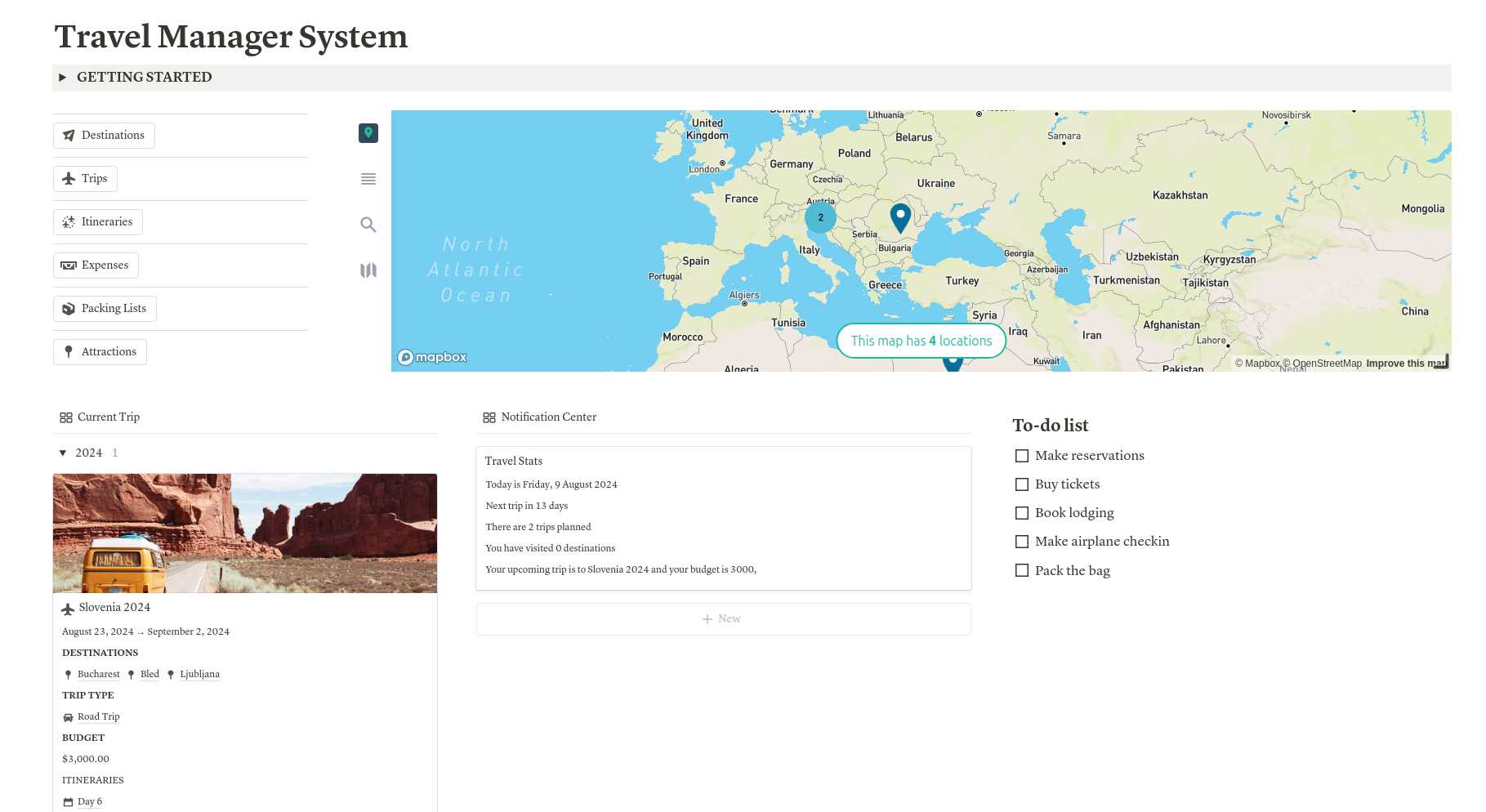Click the paper plane icon on Destinations
Image resolution: width=1486 pixels, height=812 pixels.
[69, 136]
